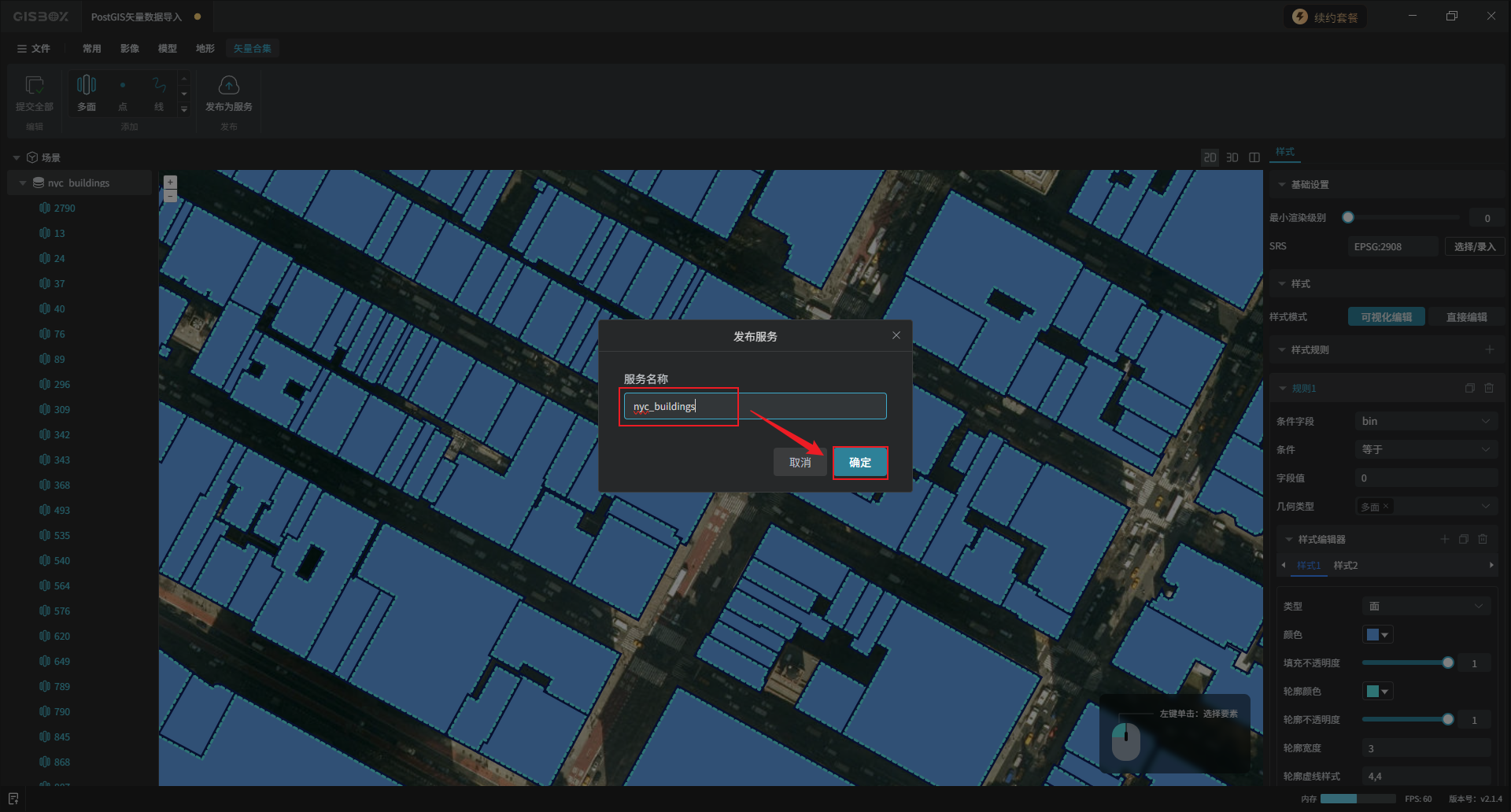Click the 服务名称 text input field
The image size is (1511, 812).
pyautogui.click(x=755, y=406)
